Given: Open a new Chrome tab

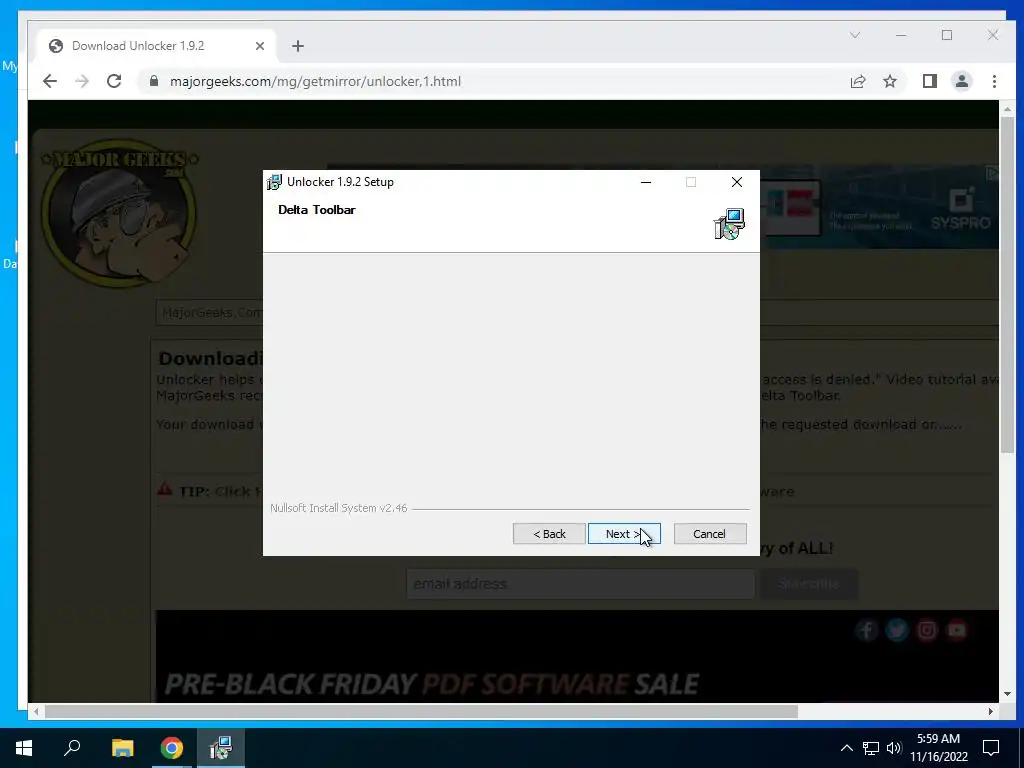Looking at the screenshot, I should 298,46.
